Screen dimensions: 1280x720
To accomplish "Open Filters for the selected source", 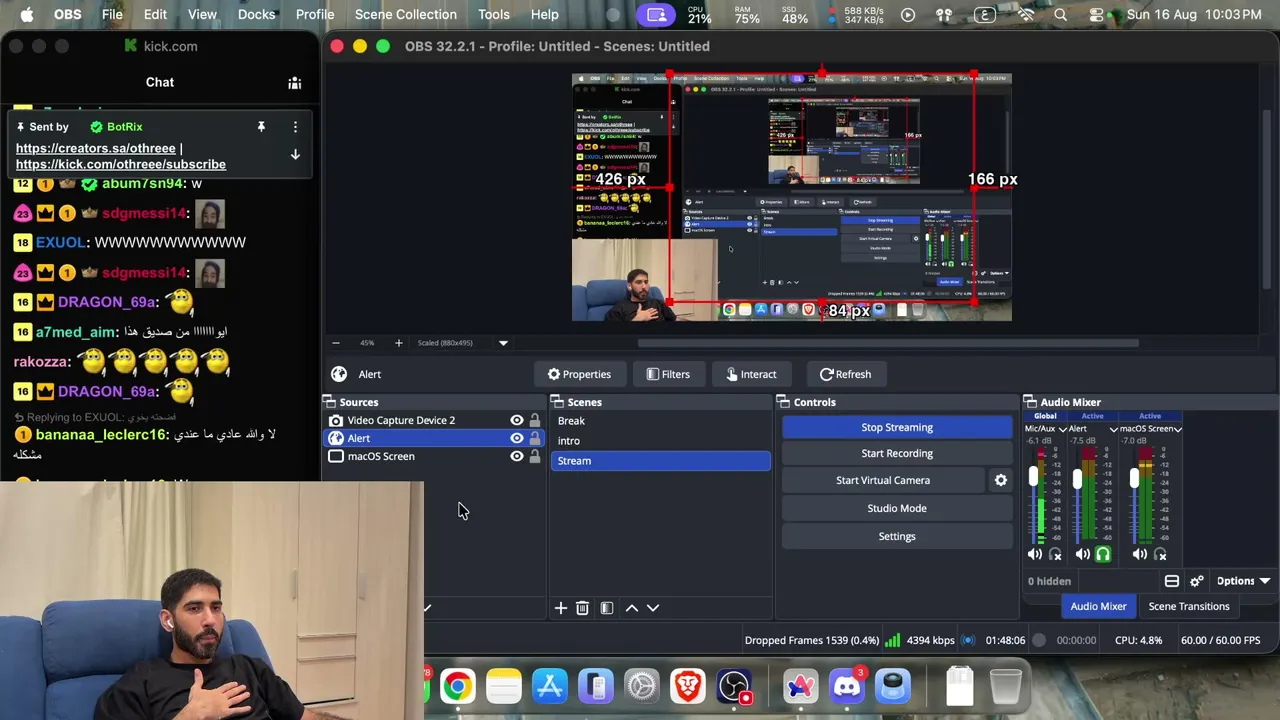I will 668,374.
